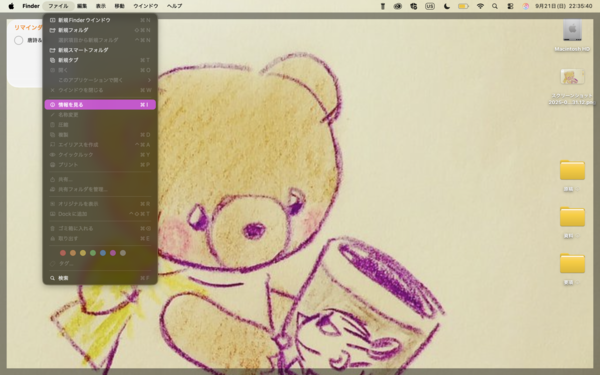This screenshot has height=375, width=600.
Task: Select 取り出す menu entry
Action: pyautogui.click(x=100, y=238)
